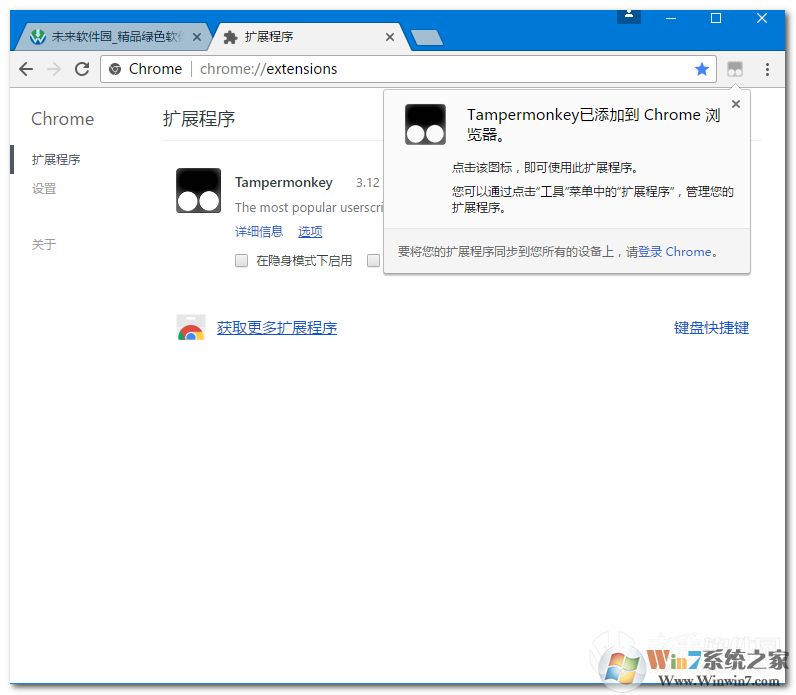The image size is (796, 695).
Task: Open the Chrome three-dot menu
Action: [x=767, y=69]
